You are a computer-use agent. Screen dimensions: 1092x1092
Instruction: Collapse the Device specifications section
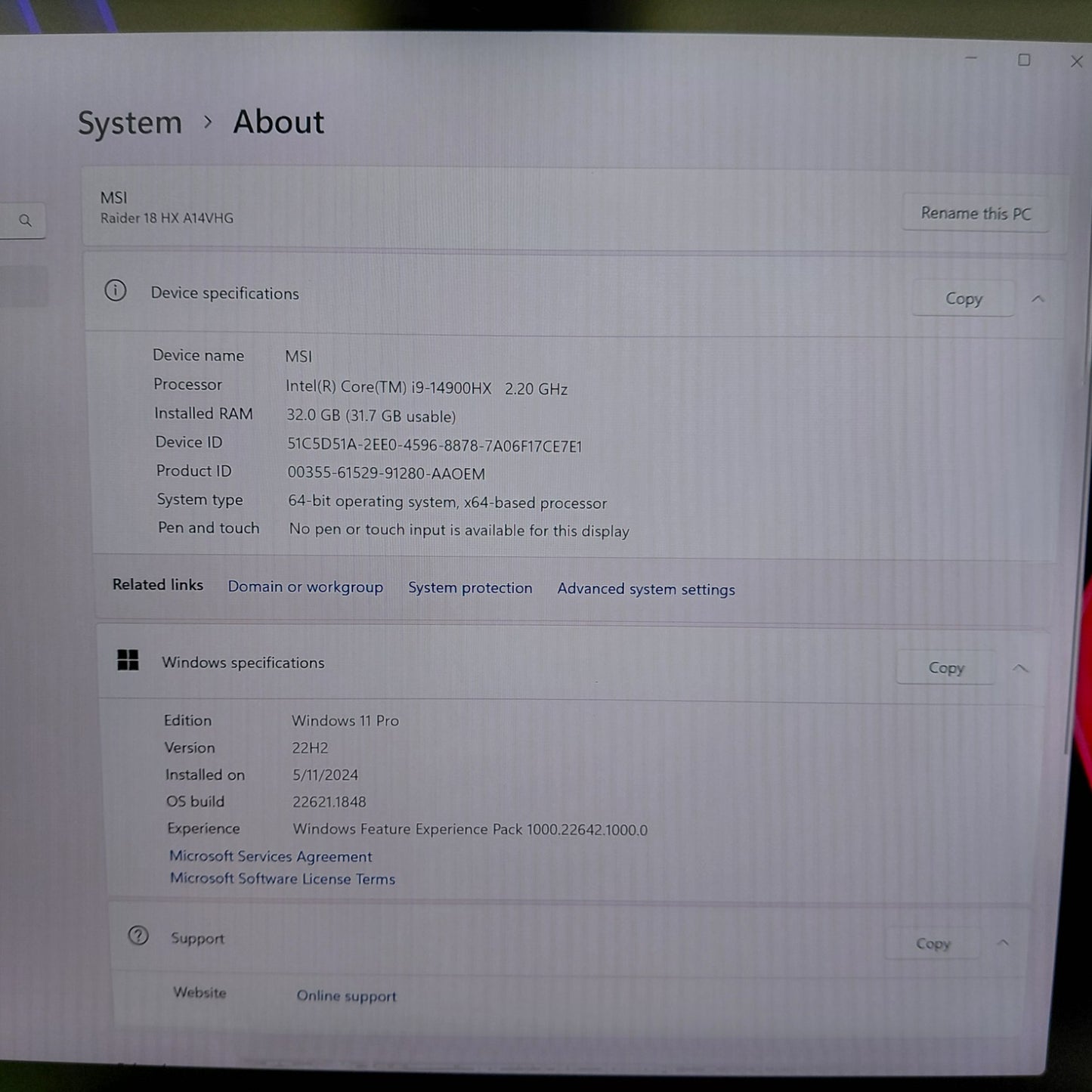pos(1038,299)
